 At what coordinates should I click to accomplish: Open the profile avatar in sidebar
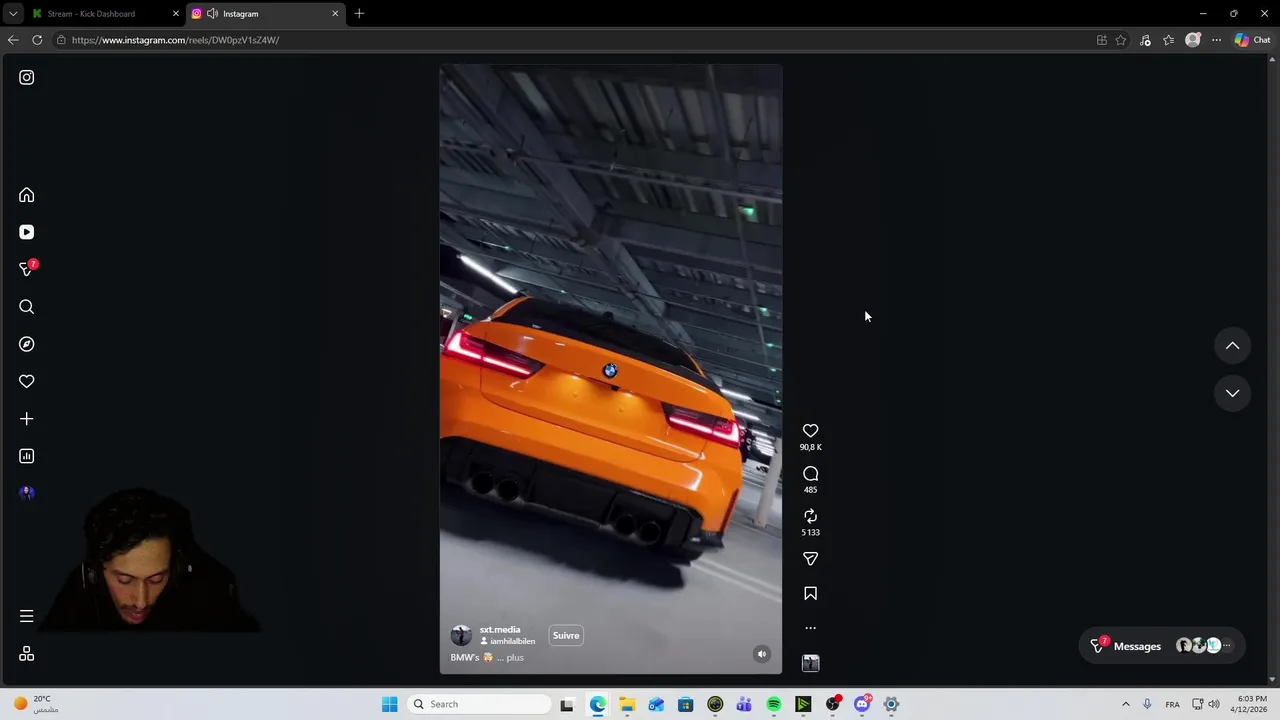click(27, 493)
